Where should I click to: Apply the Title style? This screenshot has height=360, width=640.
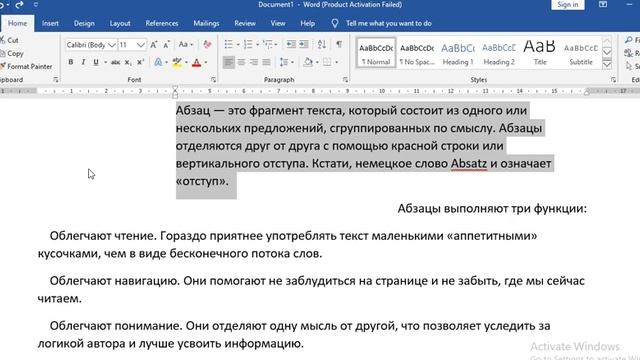pyautogui.click(x=540, y=53)
